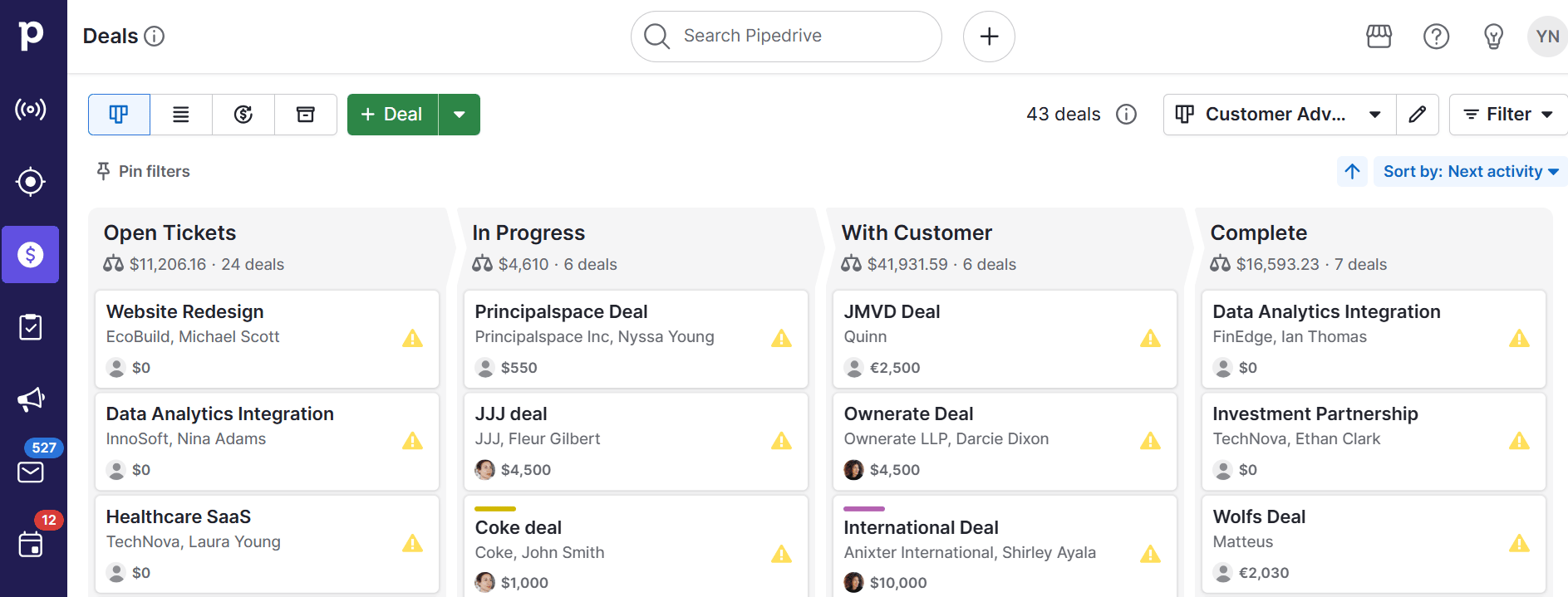The height and width of the screenshot is (597, 1568).
Task: Open Activities calendar icon with 12 badge
Action: coord(31,545)
